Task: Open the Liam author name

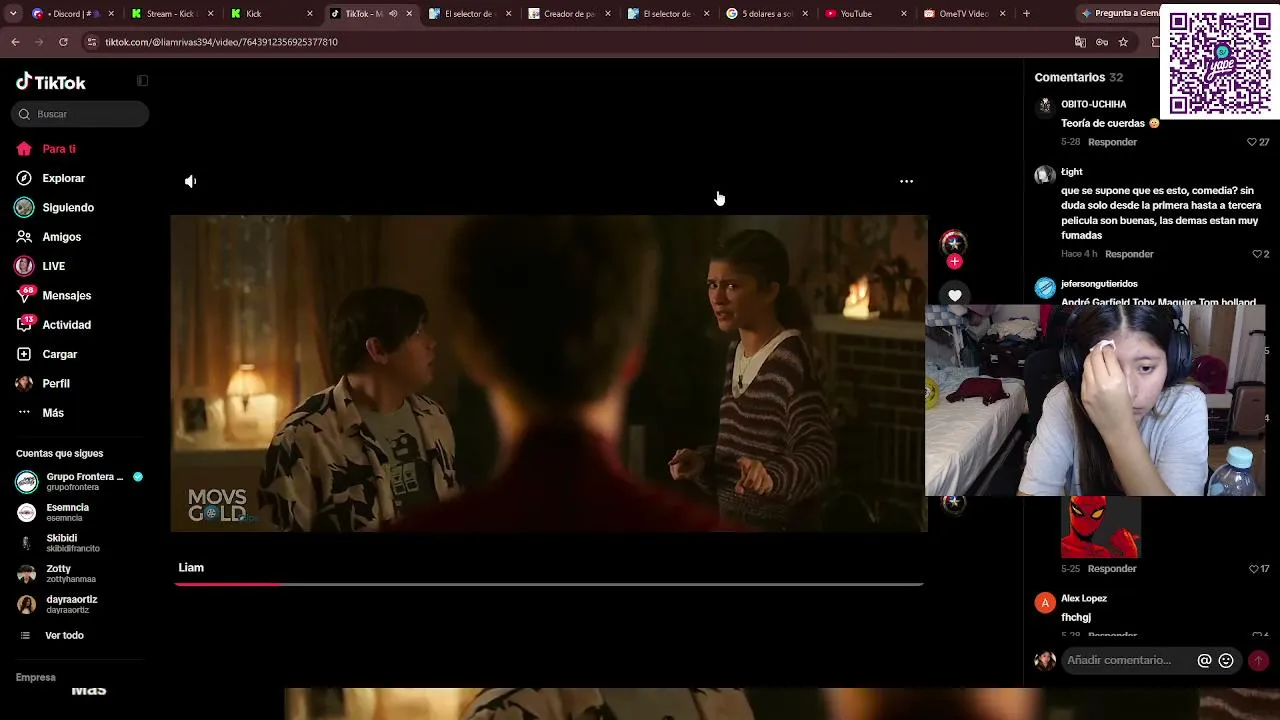Action: [191, 568]
